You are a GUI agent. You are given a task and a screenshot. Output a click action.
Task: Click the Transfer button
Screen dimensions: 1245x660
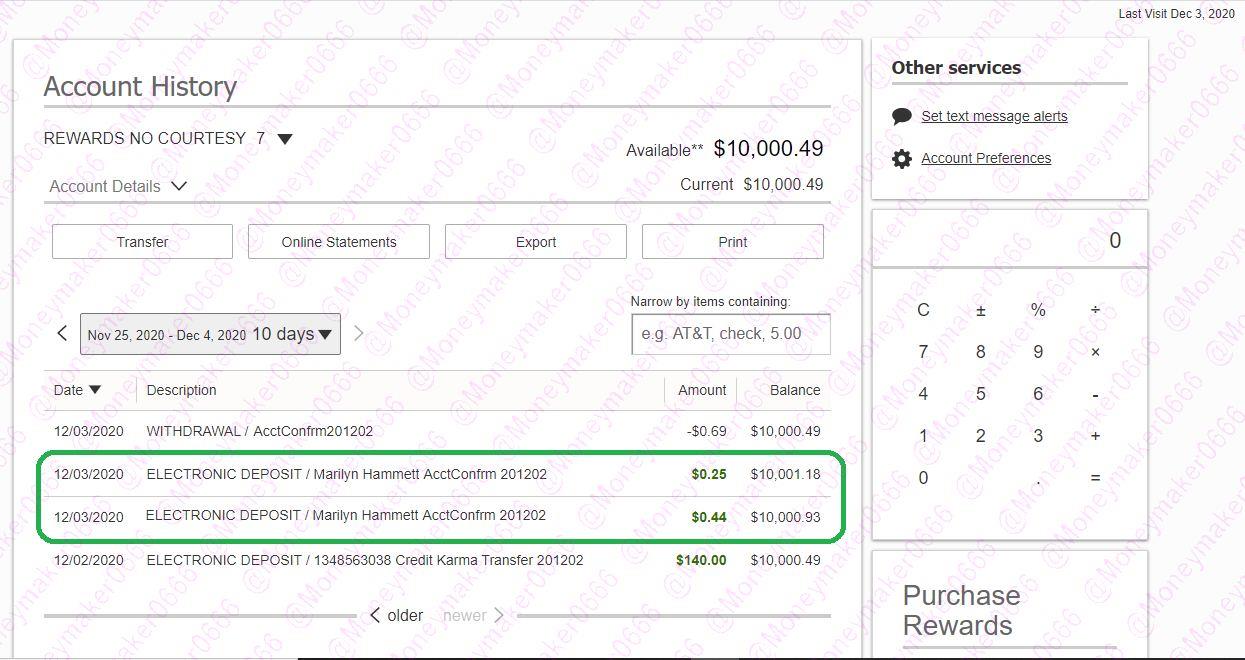point(142,242)
